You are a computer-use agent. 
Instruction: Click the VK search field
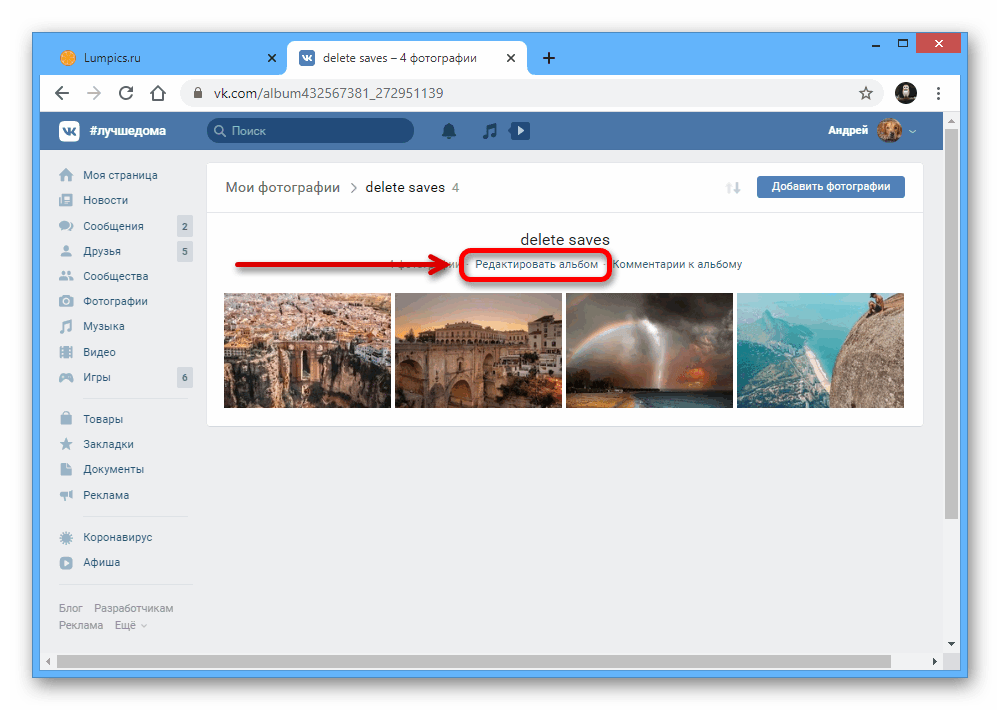click(310, 131)
